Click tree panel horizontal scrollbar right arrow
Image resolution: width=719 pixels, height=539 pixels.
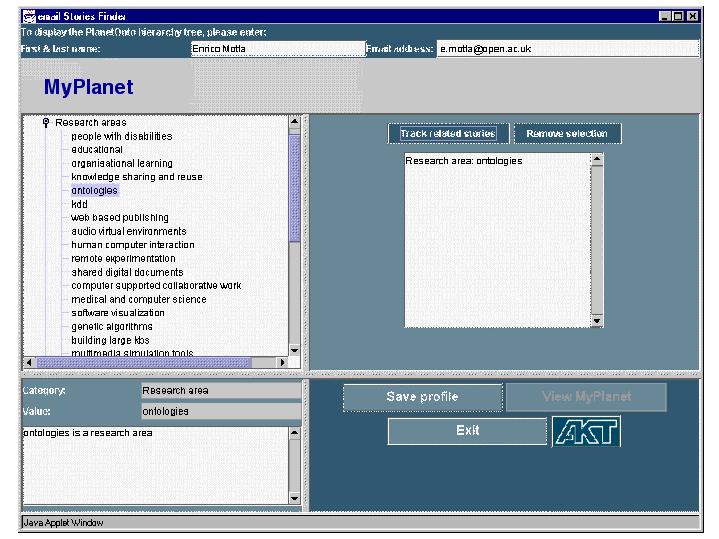pos(282,362)
